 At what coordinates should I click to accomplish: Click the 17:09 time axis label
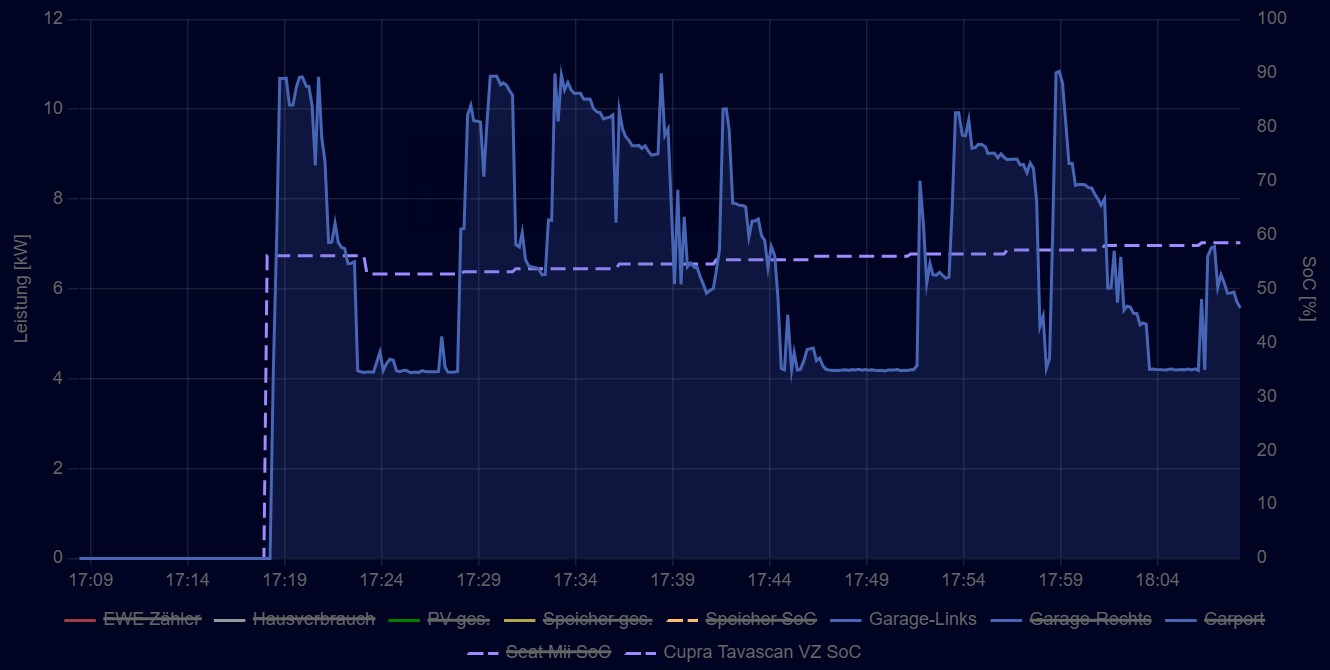point(90,580)
